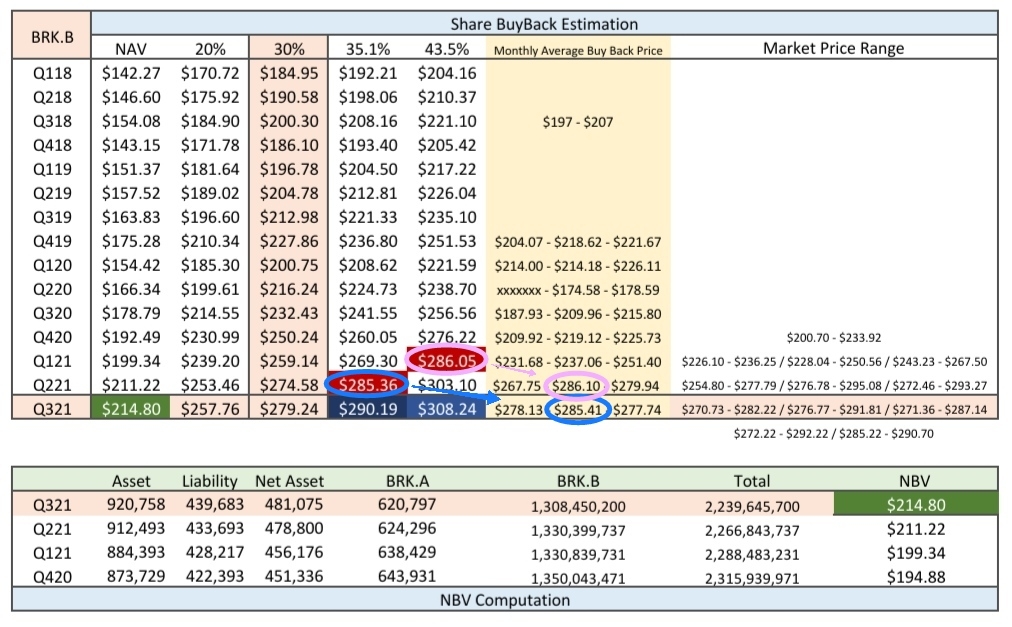Click '$231.68 - $237.06 - $251.40' buy back cell
Screen dimensions: 1012x627
pyautogui.click(x=578, y=362)
